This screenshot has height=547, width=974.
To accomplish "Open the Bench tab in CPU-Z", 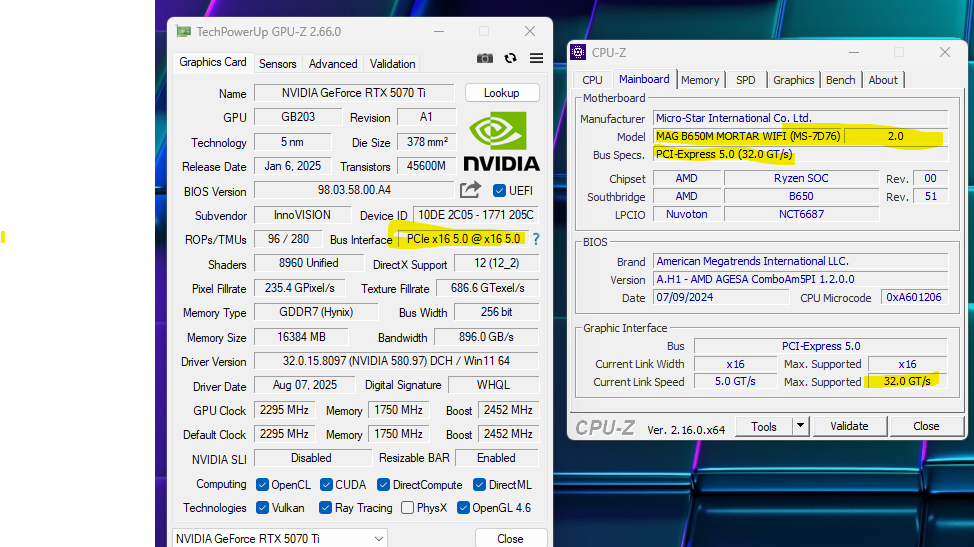I will 840,80.
